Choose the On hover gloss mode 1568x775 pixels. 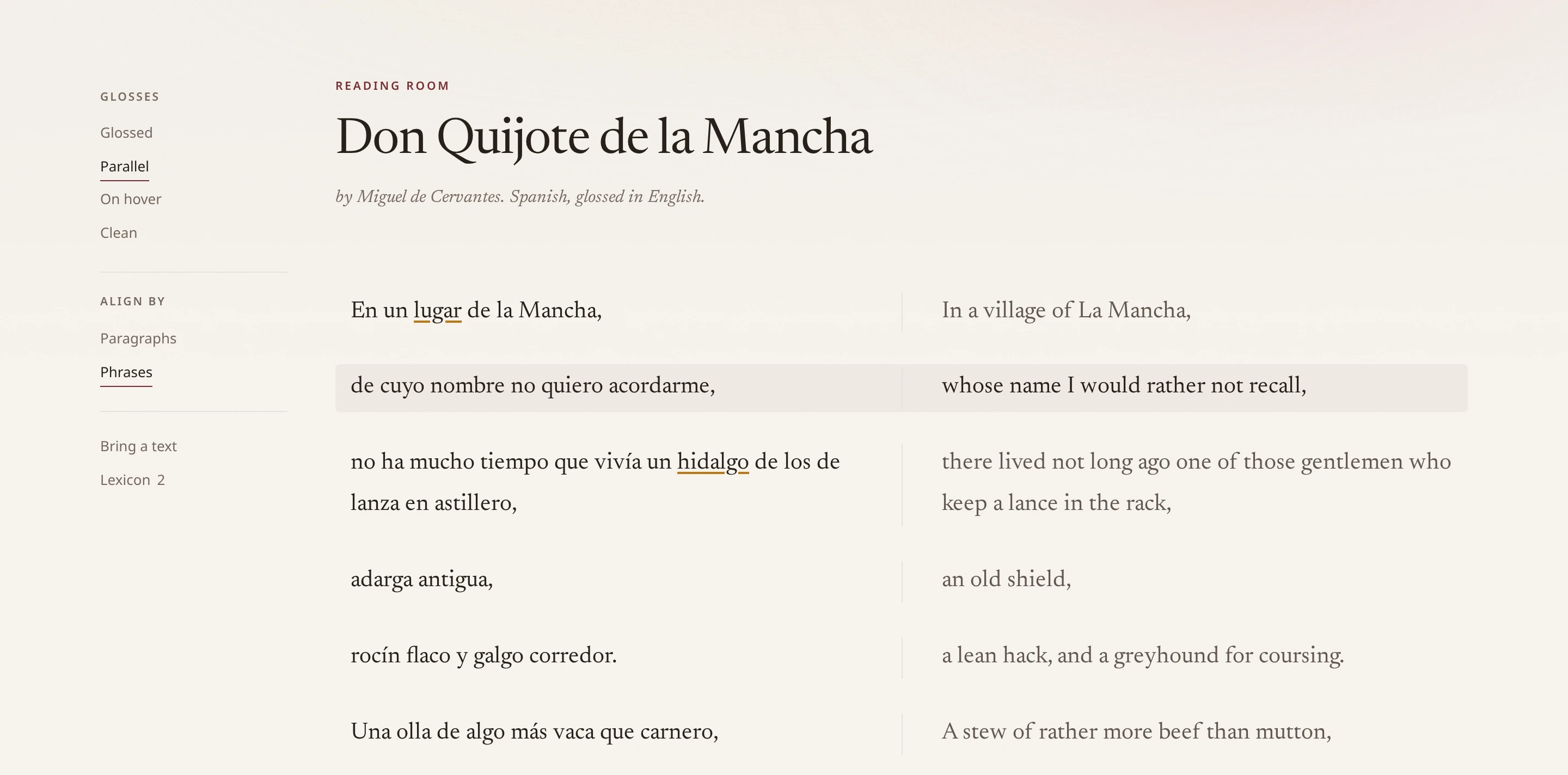pyautogui.click(x=130, y=199)
